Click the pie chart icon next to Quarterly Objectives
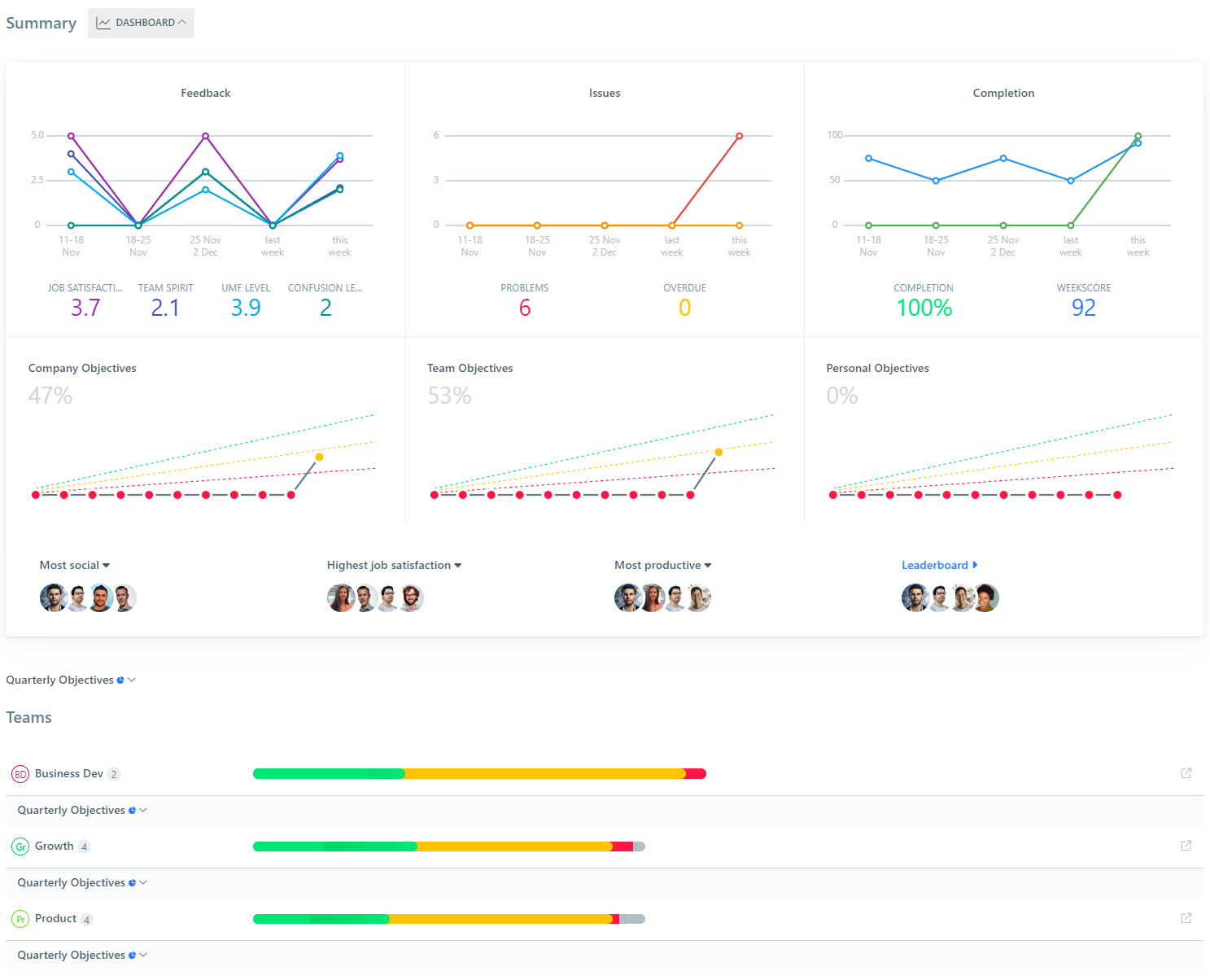The height and width of the screenshot is (980, 1210). [121, 680]
